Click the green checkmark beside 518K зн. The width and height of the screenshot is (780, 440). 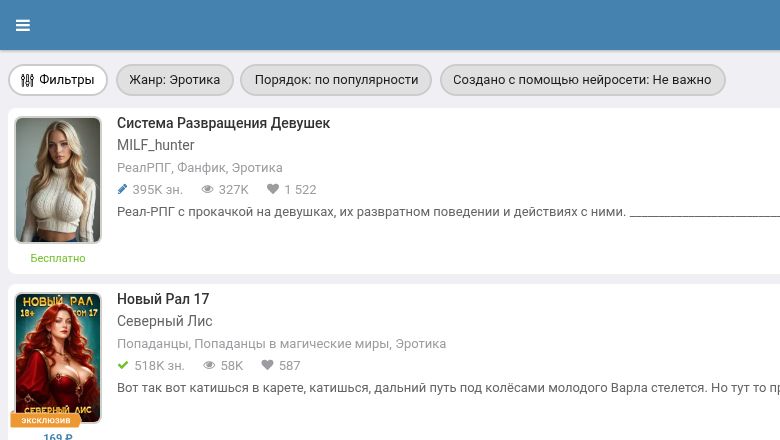click(x=123, y=365)
